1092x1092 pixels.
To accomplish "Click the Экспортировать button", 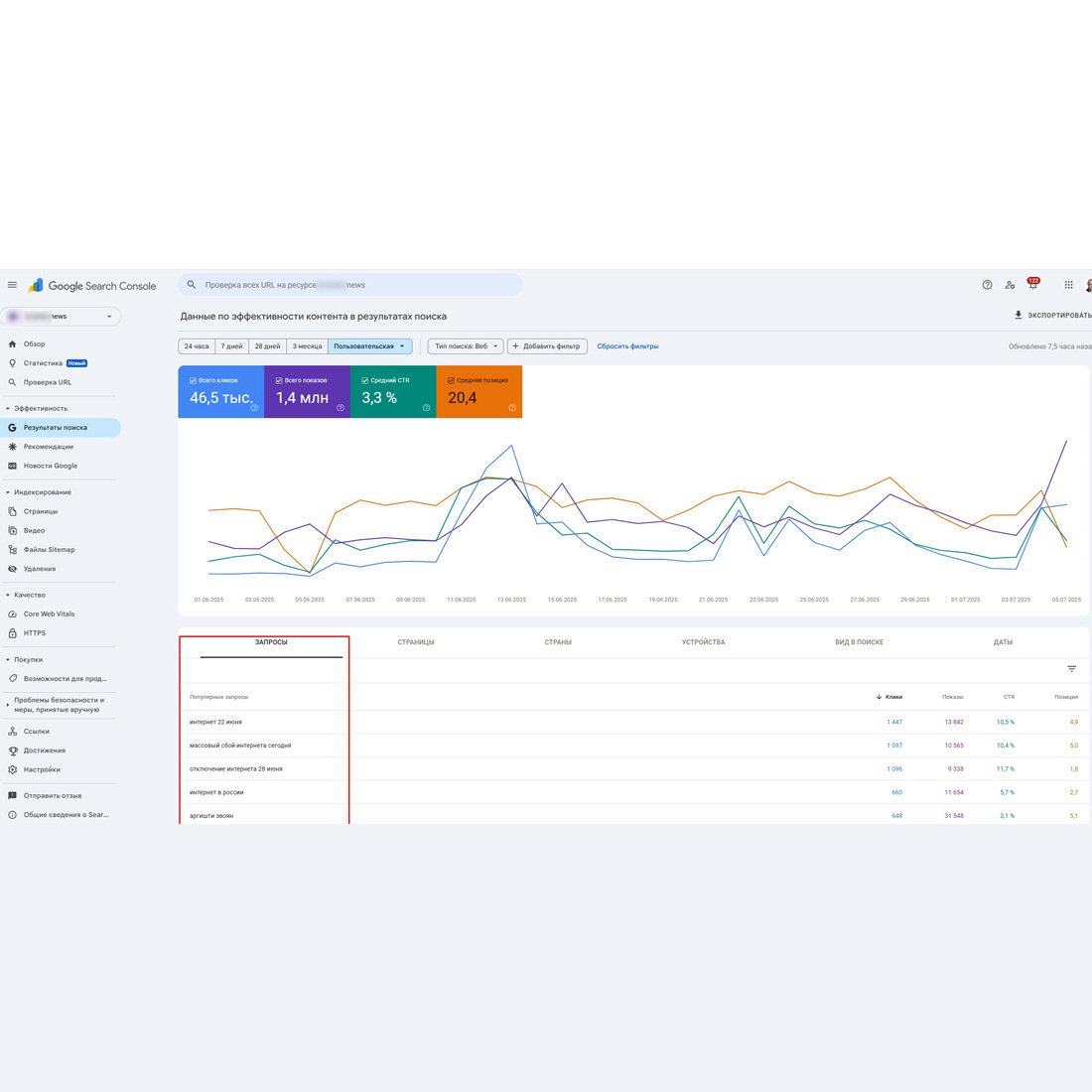I will 1052,316.
